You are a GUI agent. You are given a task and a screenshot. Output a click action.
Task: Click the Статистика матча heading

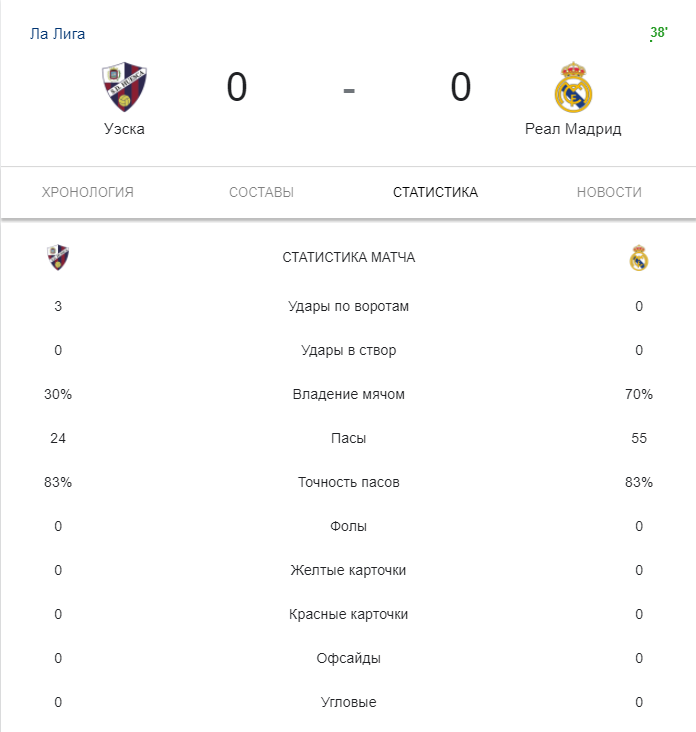pyautogui.click(x=348, y=258)
